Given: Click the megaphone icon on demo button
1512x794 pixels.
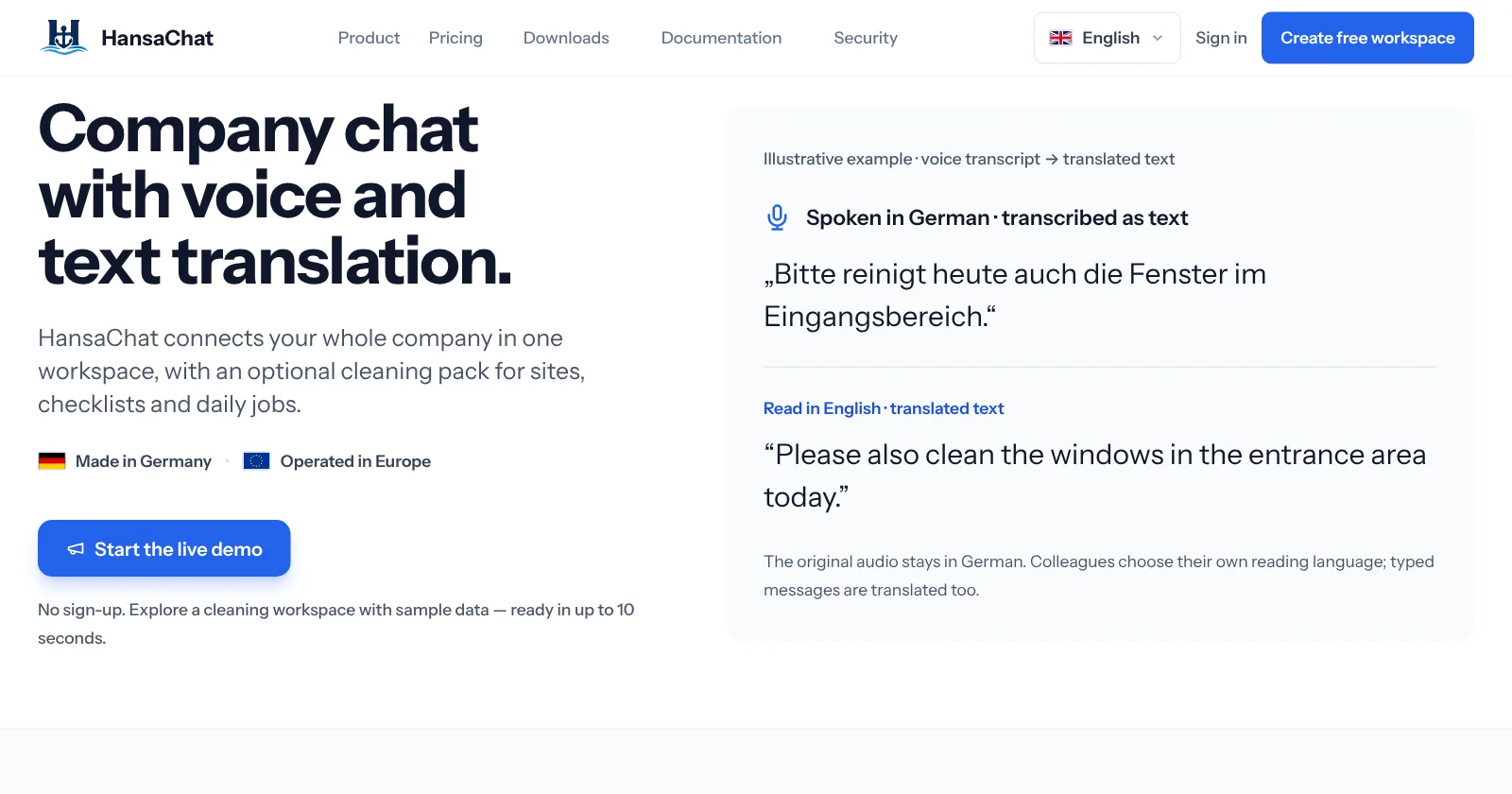Looking at the screenshot, I should coord(76,549).
